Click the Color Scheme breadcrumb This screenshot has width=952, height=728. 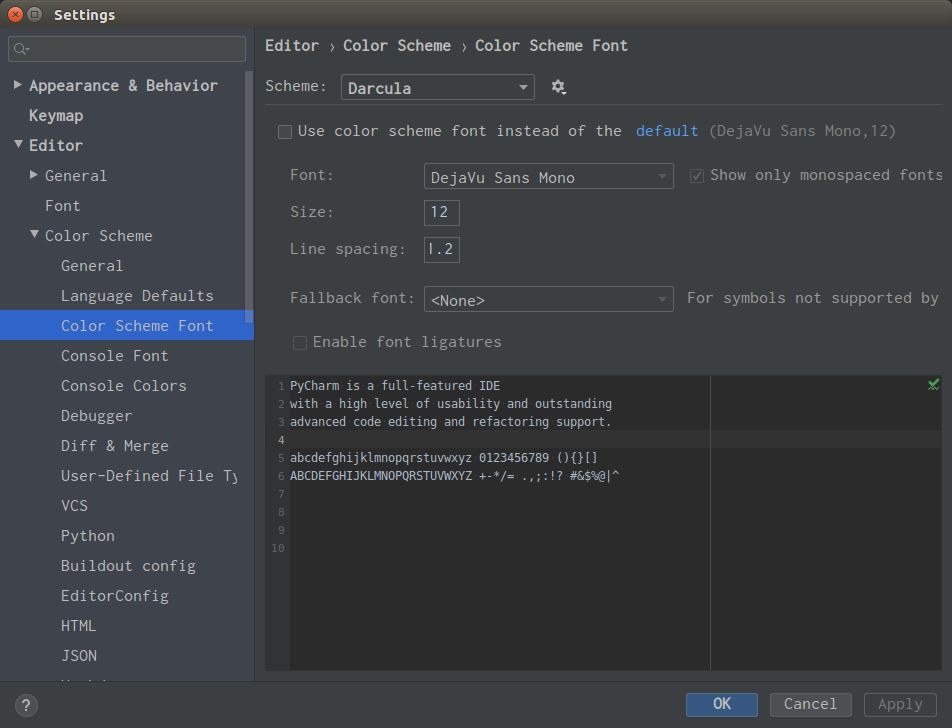tap(397, 46)
